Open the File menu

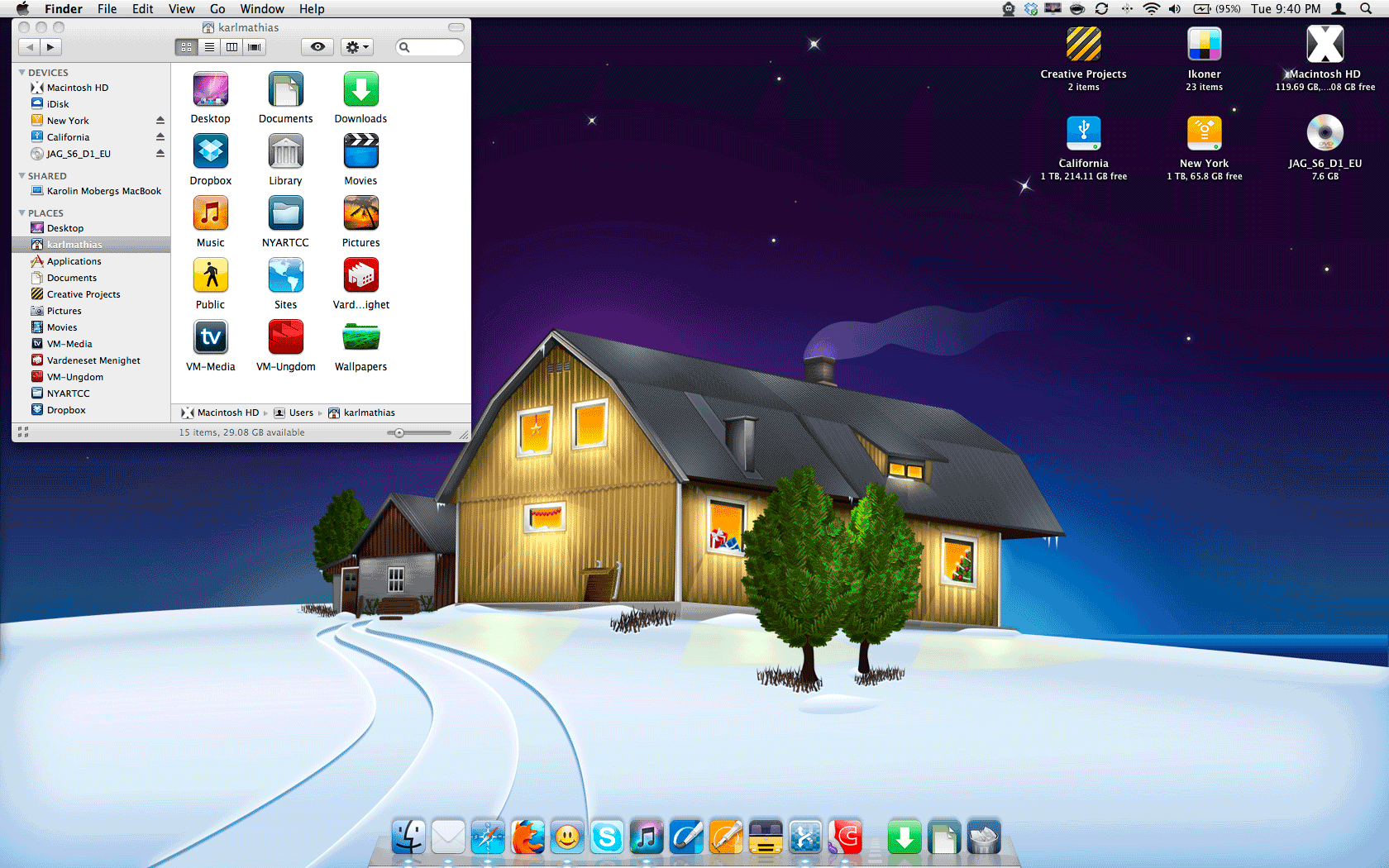[107, 9]
